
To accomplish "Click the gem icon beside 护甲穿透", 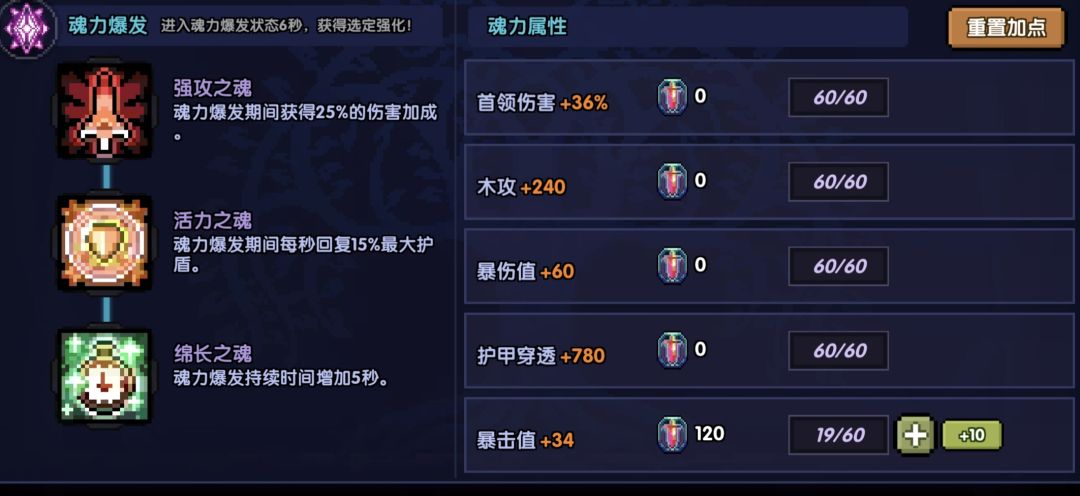I will pos(673,351).
